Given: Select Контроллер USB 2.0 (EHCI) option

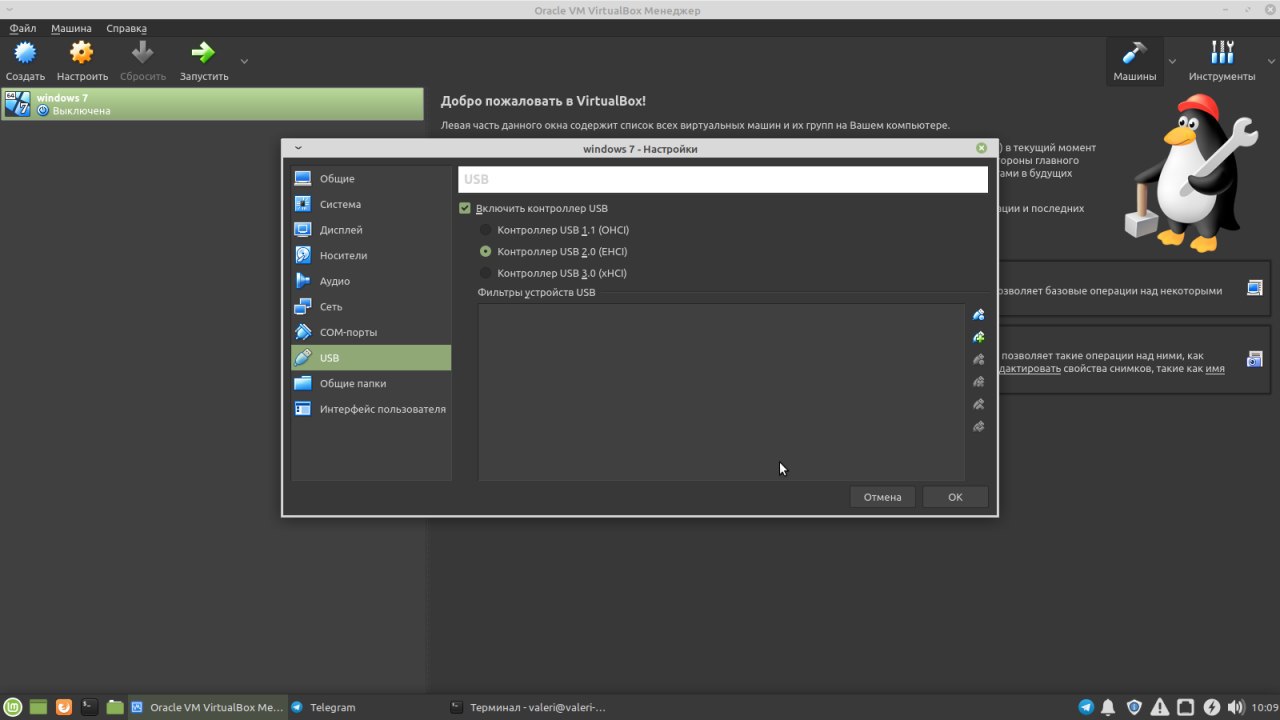Looking at the screenshot, I should tap(486, 252).
